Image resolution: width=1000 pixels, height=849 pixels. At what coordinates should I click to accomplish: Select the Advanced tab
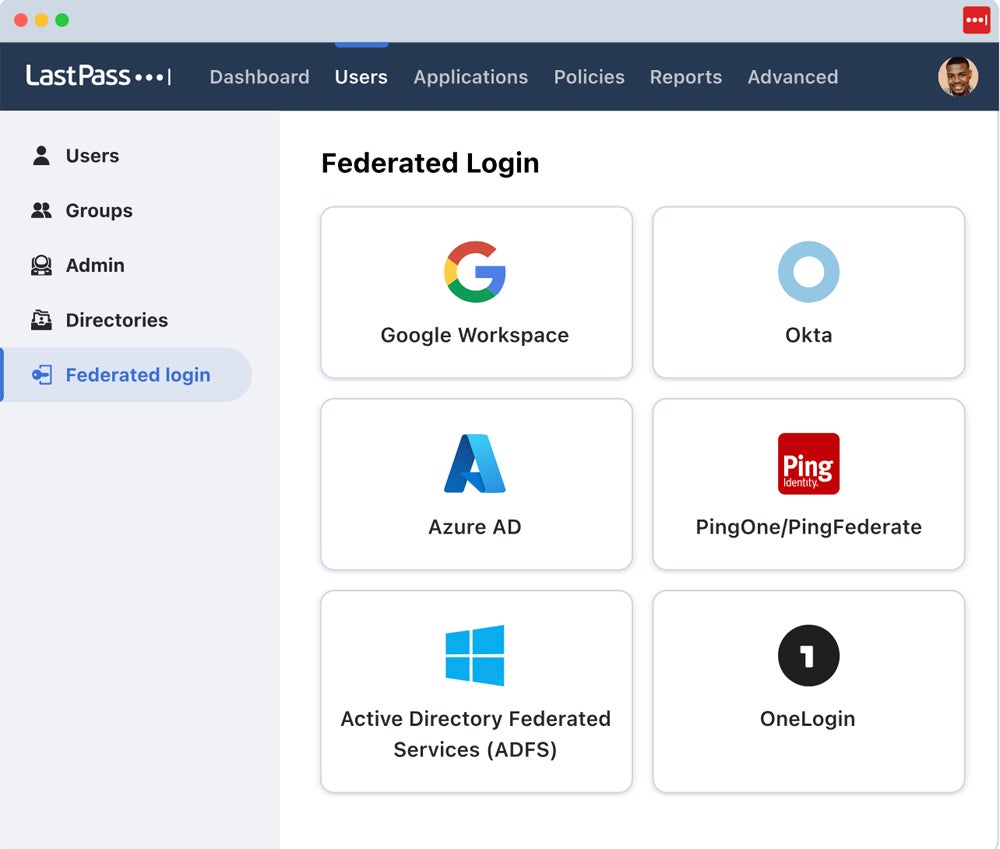click(x=792, y=77)
